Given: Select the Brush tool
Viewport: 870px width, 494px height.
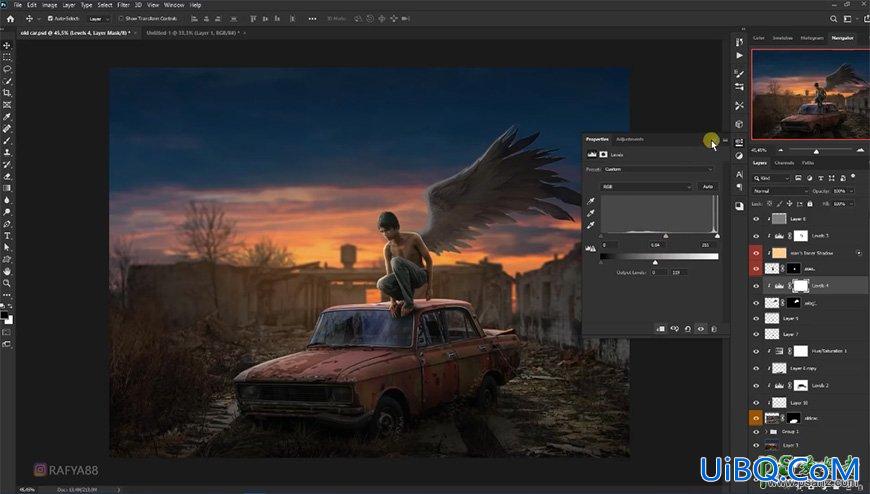Looking at the screenshot, I should point(7,140).
